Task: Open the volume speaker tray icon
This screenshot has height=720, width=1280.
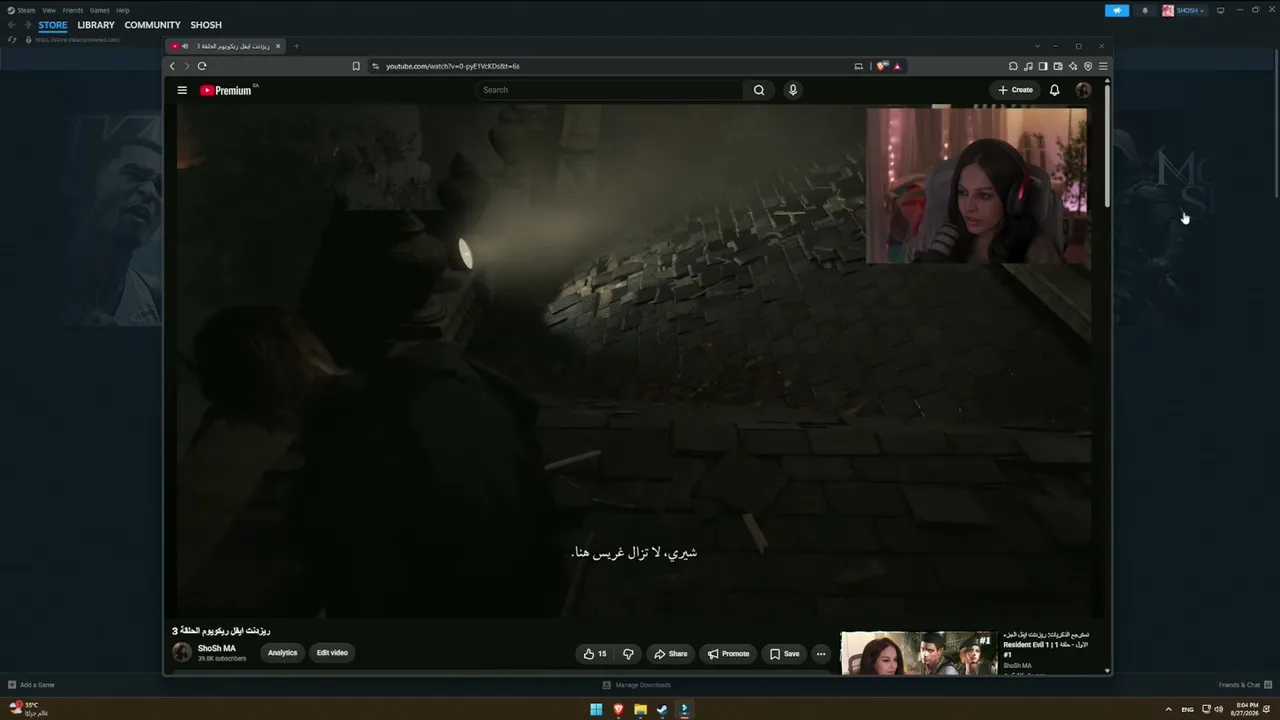Action: click(1218, 709)
